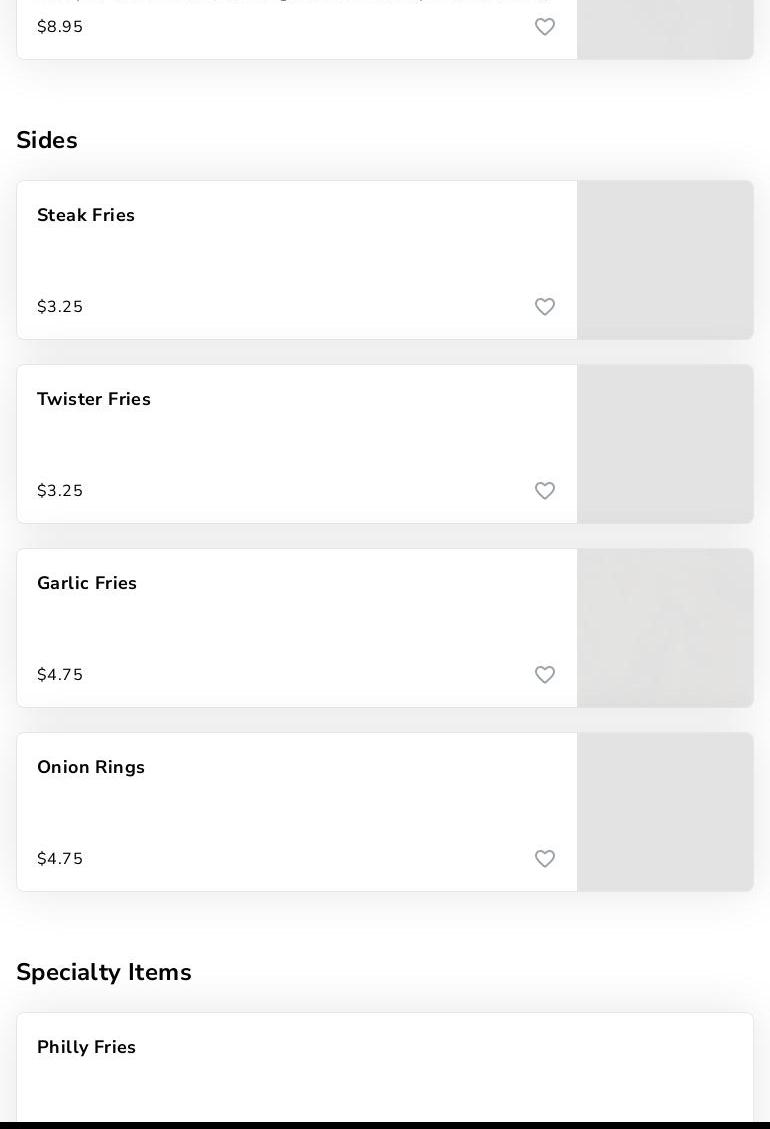Image resolution: width=770 pixels, height=1129 pixels.
Task: Open the Twister Fries image placeholder
Action: pyautogui.click(x=665, y=444)
